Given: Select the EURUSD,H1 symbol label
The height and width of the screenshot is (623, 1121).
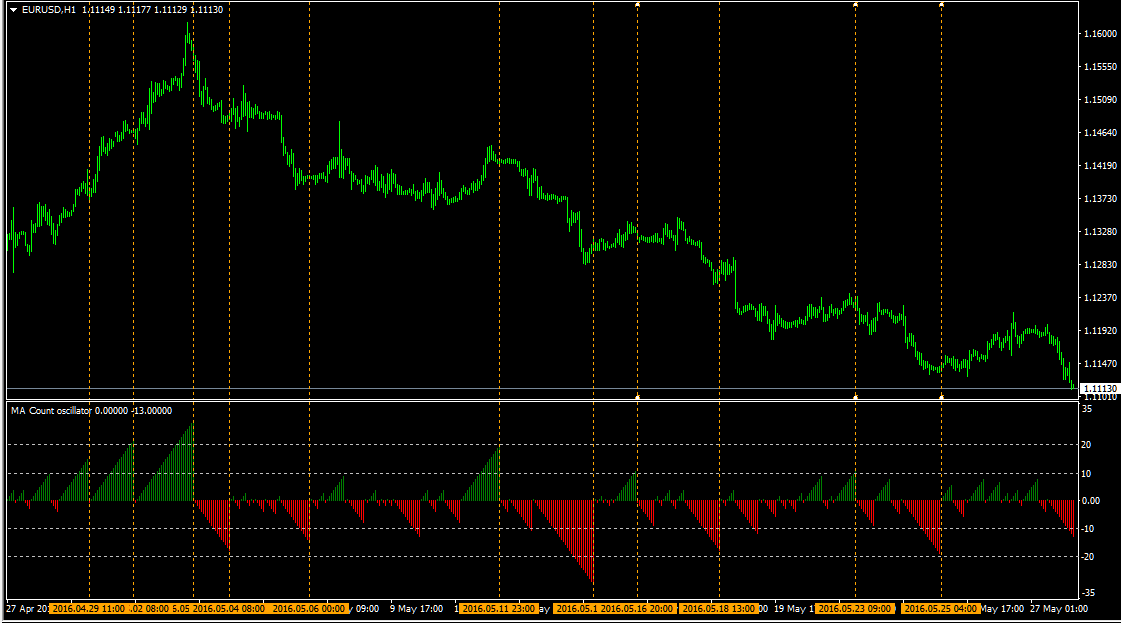Looking at the screenshot, I should (49, 10).
